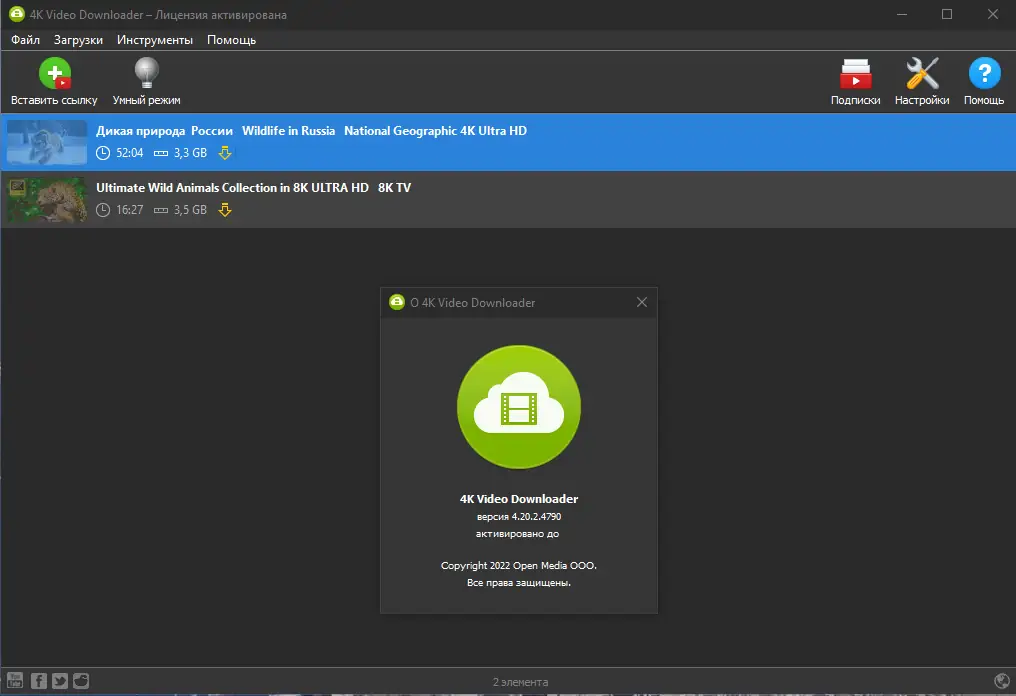Close the О 4K Video Downloader dialog
The width and height of the screenshot is (1016, 696).
point(641,302)
